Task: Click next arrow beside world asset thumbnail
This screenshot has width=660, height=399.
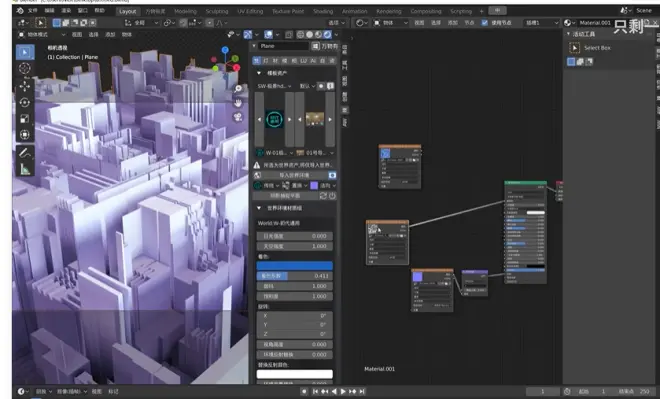Action: click(290, 120)
